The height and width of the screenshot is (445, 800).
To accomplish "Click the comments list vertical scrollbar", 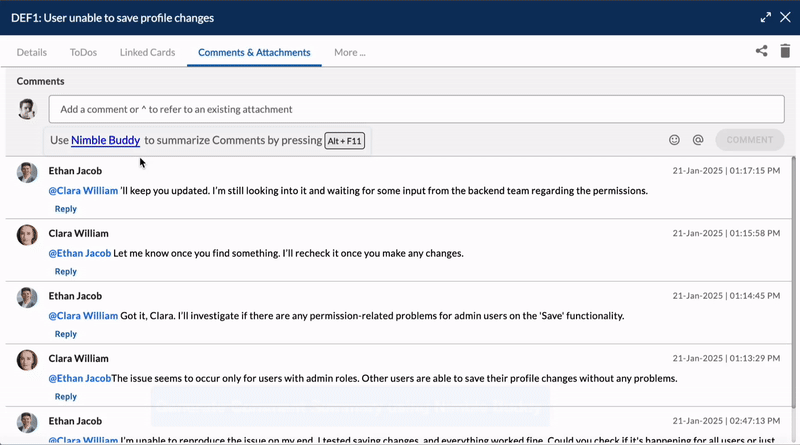I will coord(793,282).
